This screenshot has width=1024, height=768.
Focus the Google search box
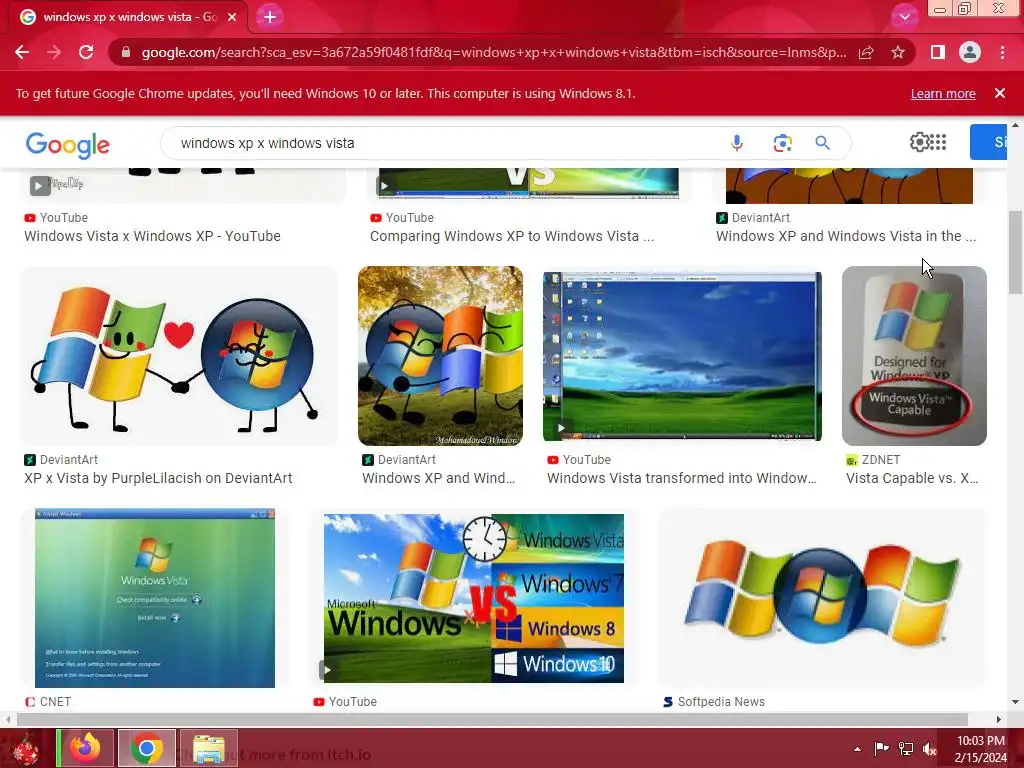(444, 143)
